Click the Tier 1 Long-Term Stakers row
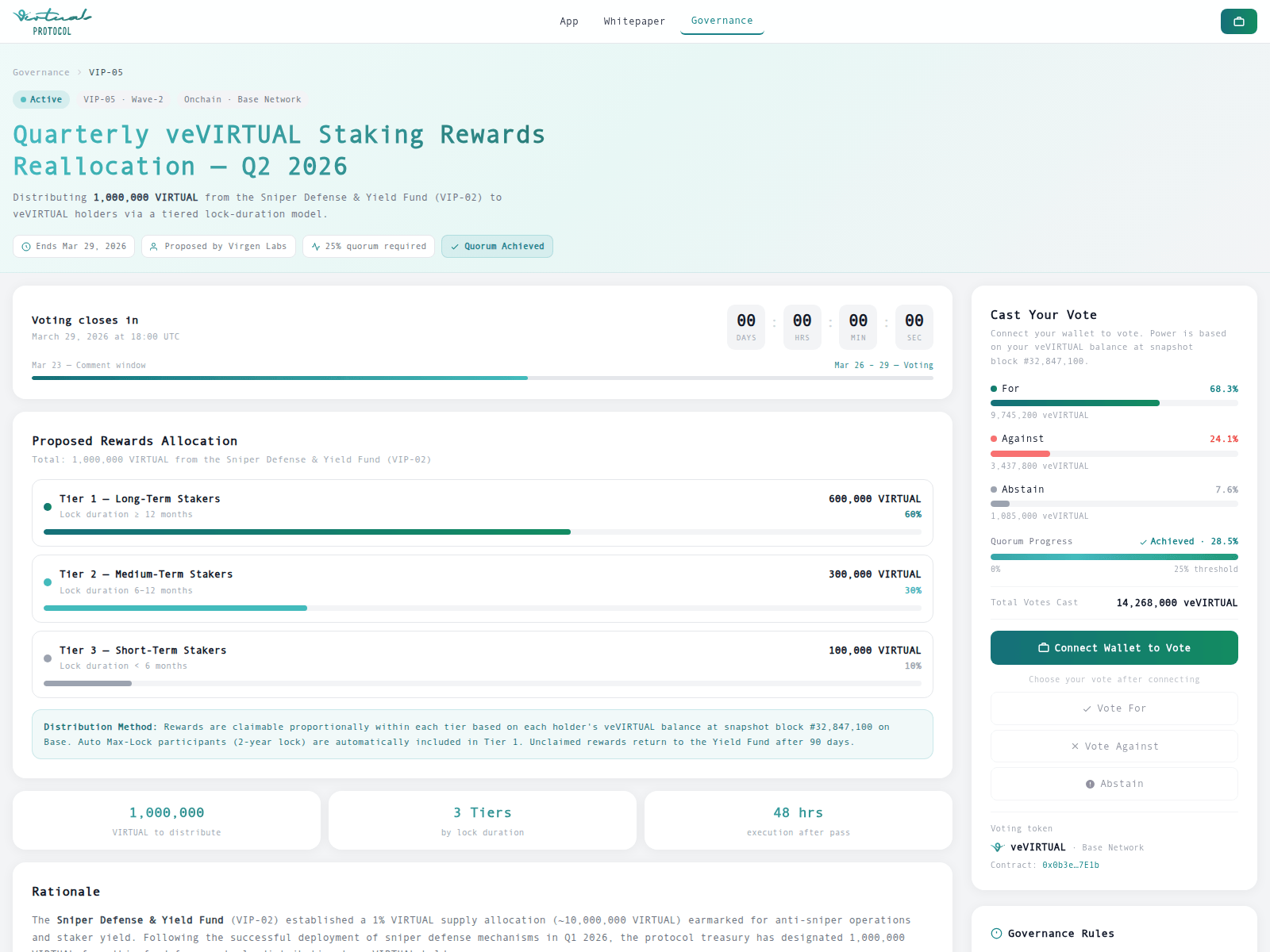 [482, 512]
